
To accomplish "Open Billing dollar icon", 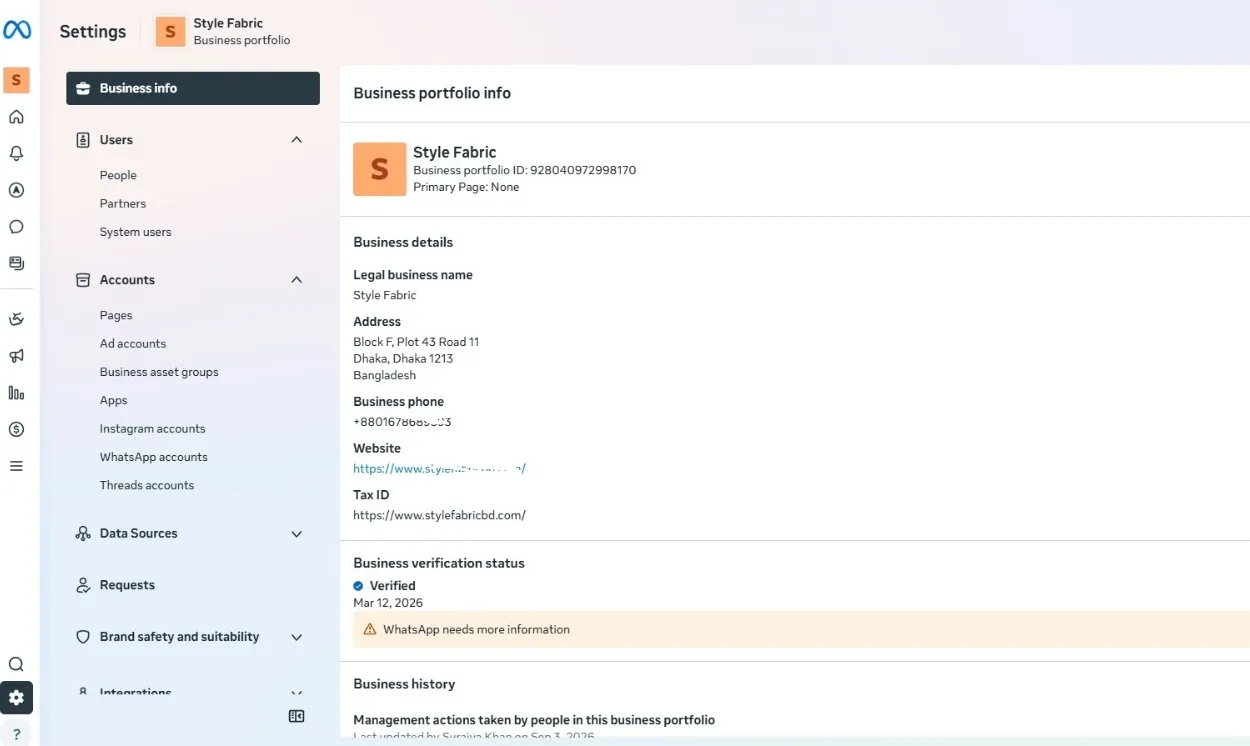I will click(x=16, y=429).
